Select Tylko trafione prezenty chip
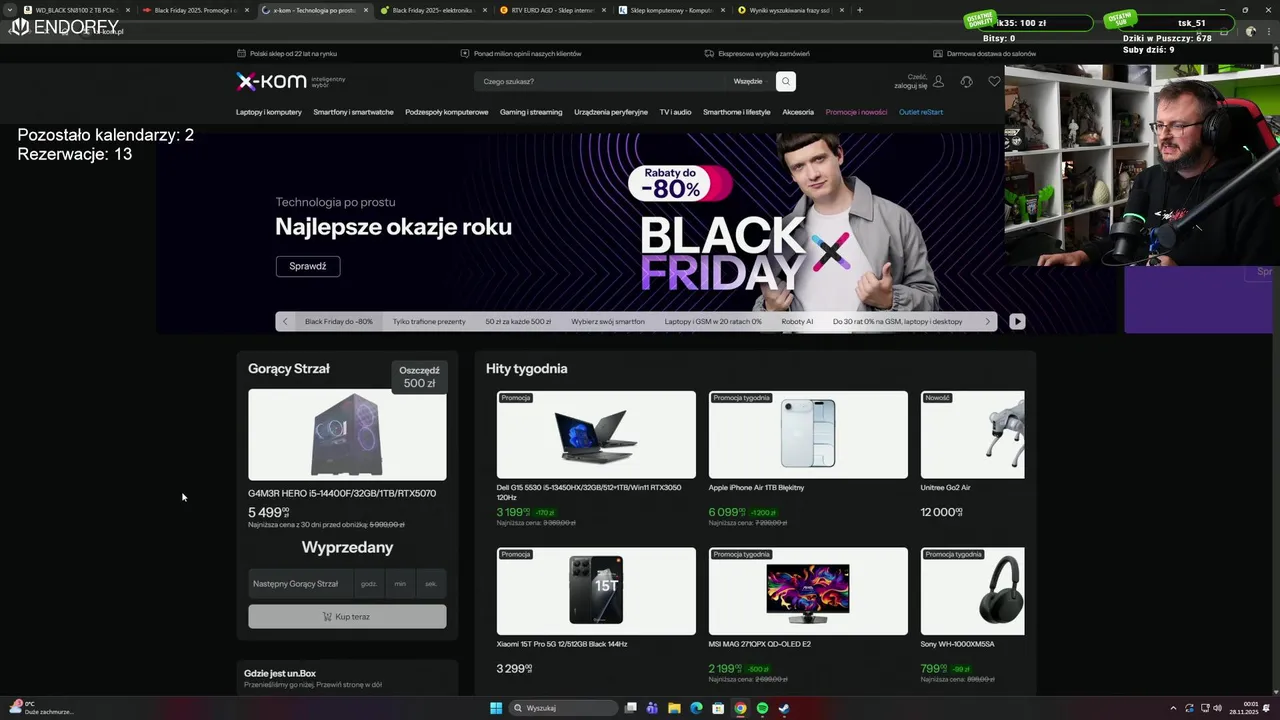 click(429, 321)
